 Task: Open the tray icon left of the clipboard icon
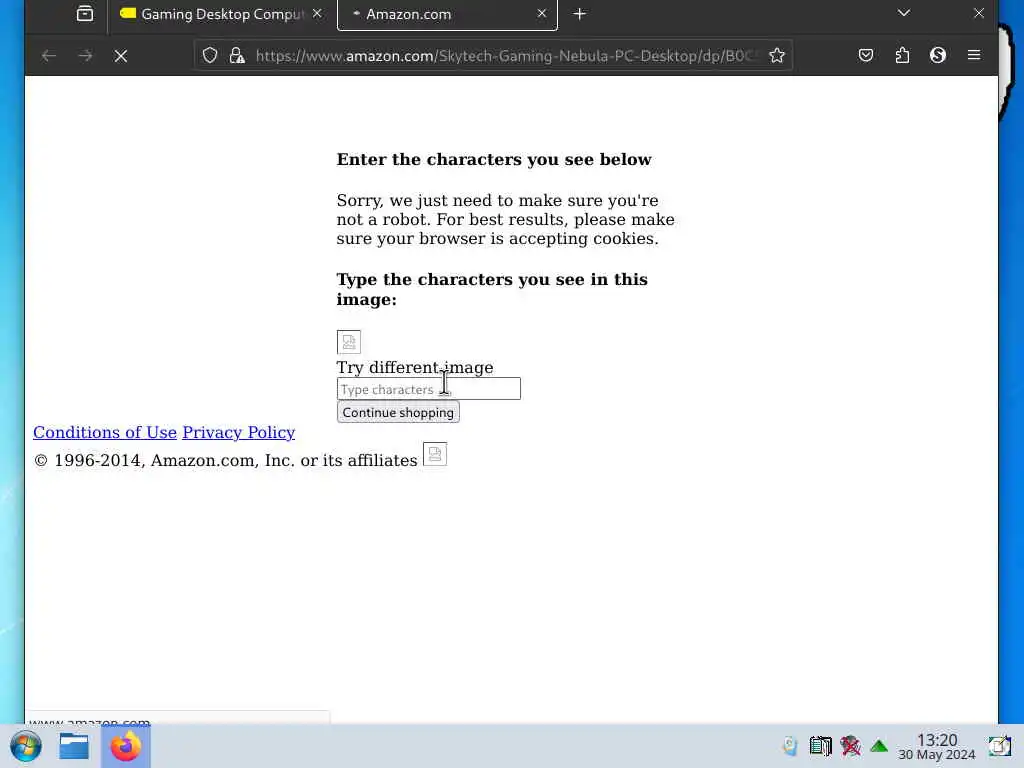coord(790,746)
